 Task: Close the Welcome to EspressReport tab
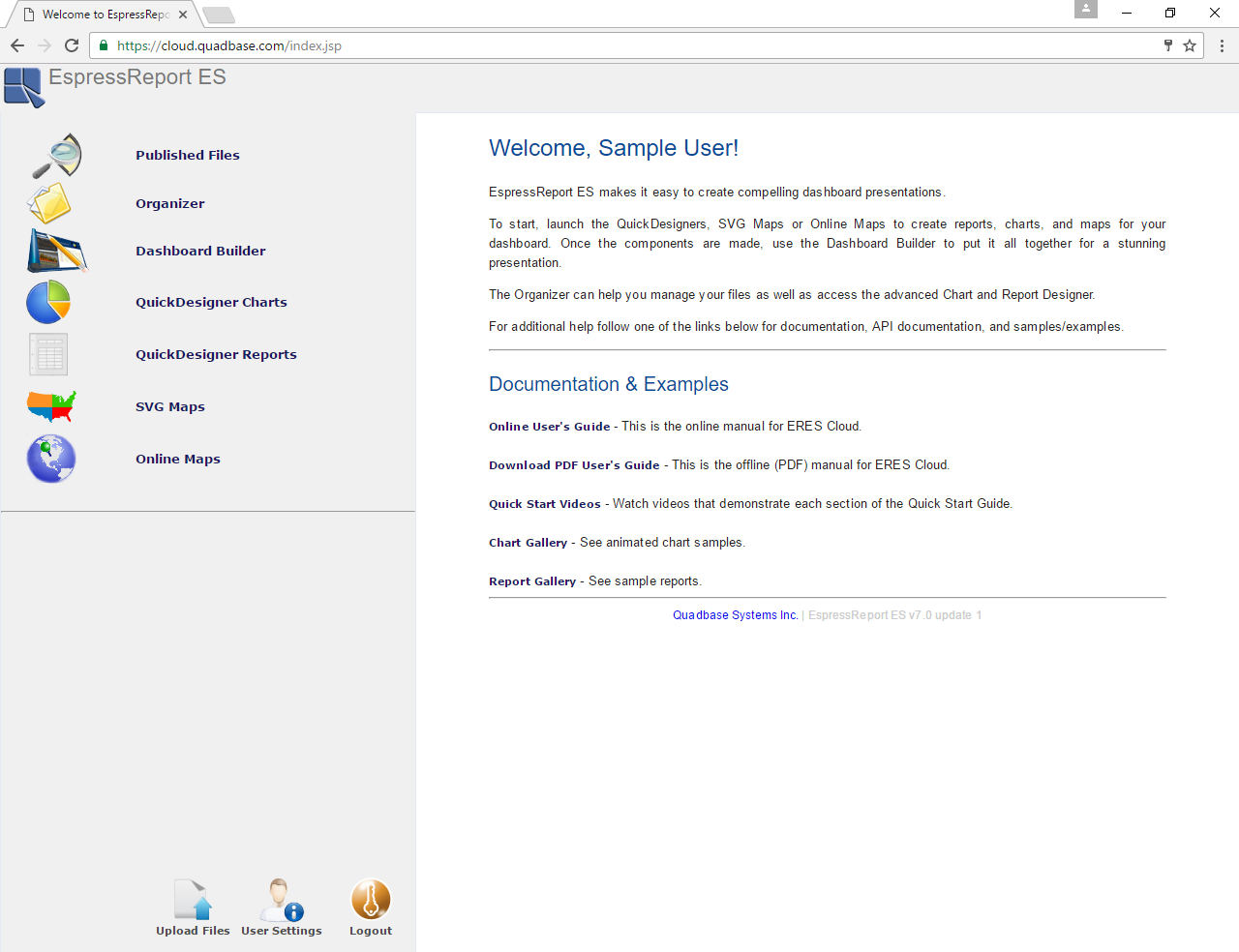183,15
